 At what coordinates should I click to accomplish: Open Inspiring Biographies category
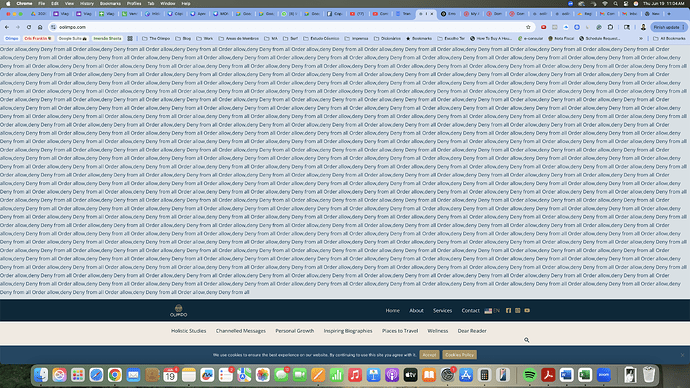pos(348,331)
